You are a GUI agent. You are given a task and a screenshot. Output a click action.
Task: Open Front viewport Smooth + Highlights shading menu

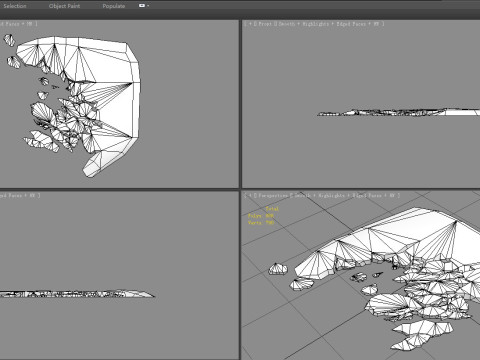tap(304, 24)
